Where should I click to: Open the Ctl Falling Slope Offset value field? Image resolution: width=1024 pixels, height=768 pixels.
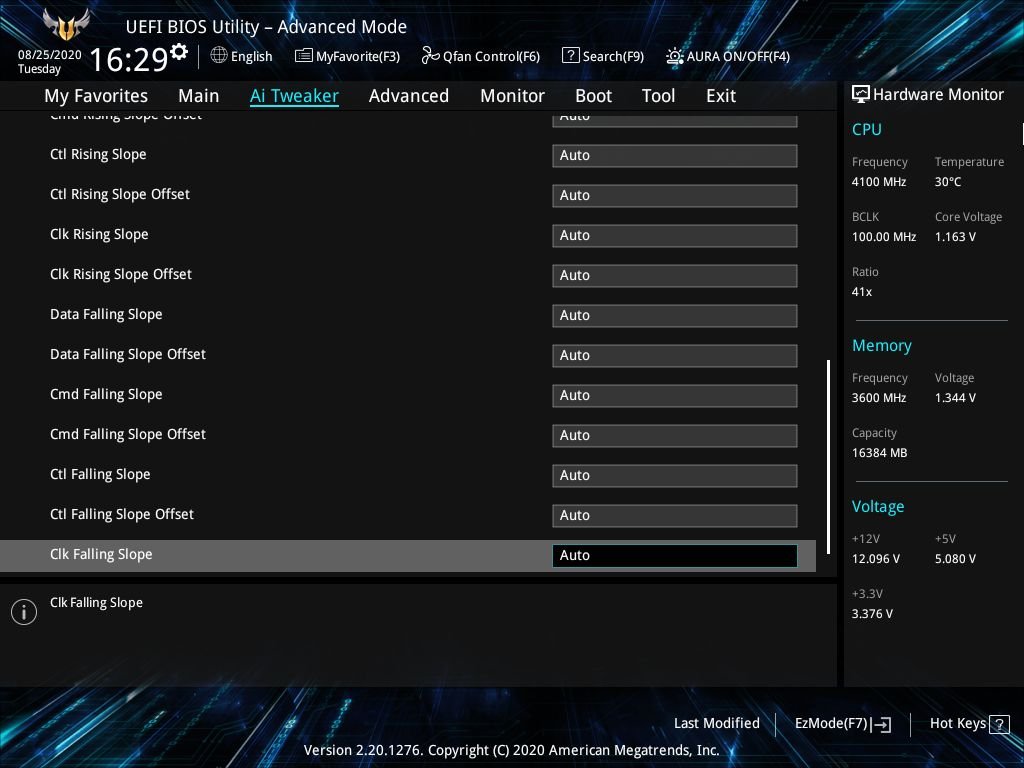tap(675, 515)
